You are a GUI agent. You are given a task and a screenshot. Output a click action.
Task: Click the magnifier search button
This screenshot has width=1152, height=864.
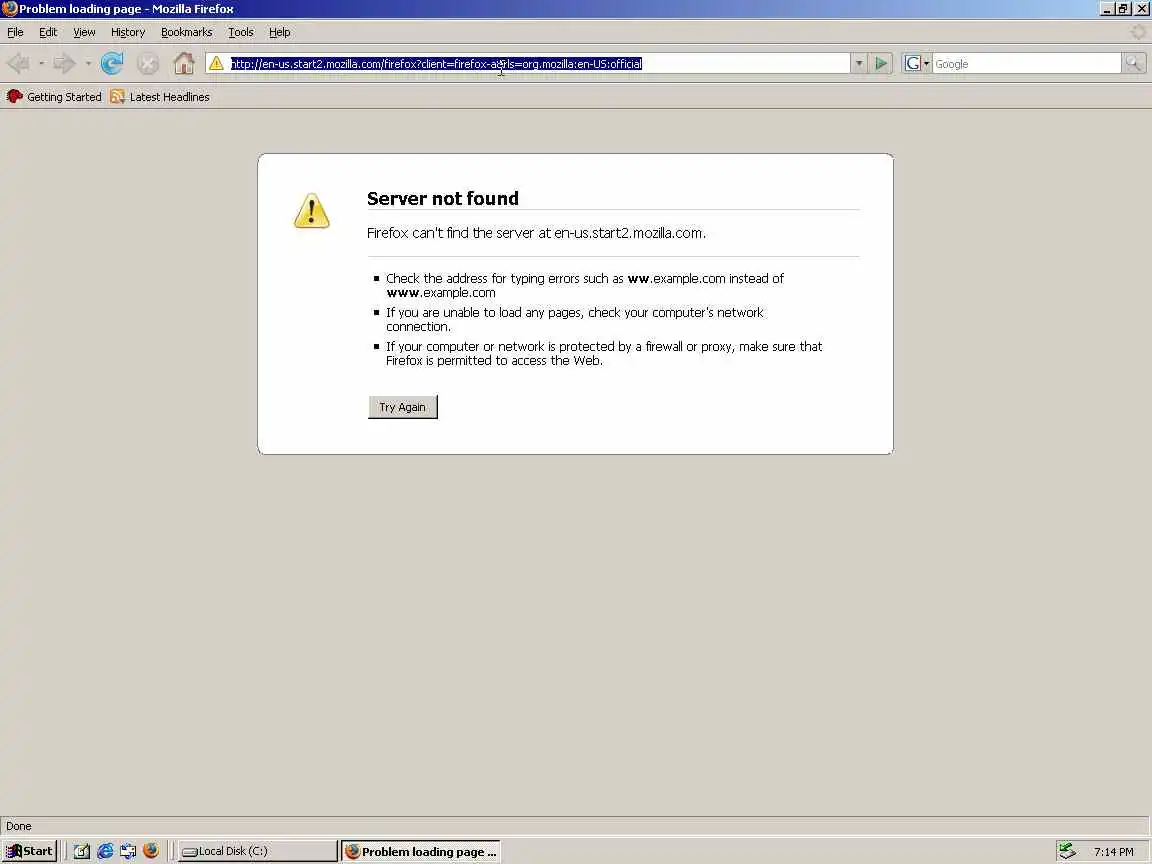point(1134,64)
